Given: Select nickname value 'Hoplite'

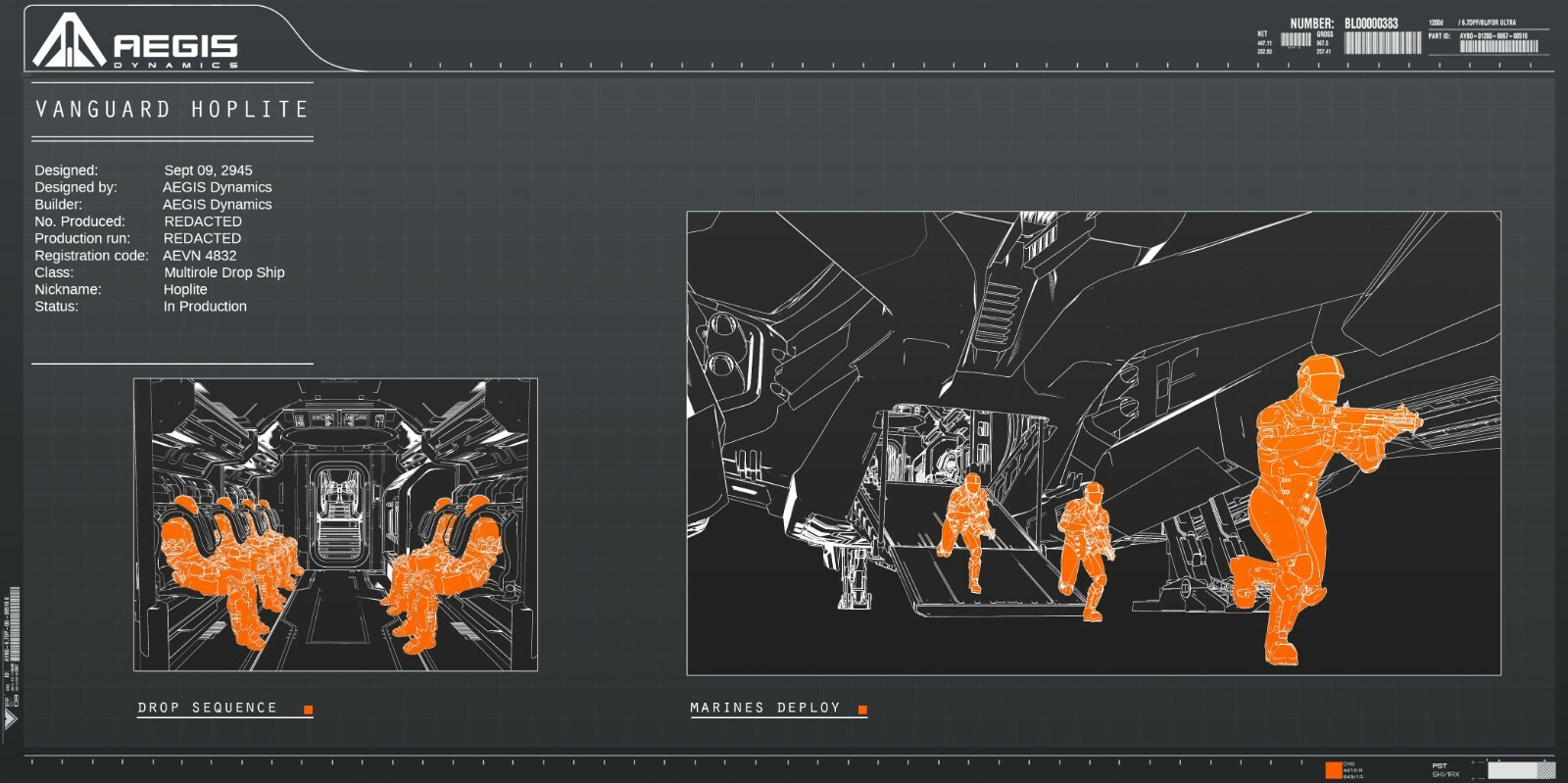Looking at the screenshot, I should 185,289.
